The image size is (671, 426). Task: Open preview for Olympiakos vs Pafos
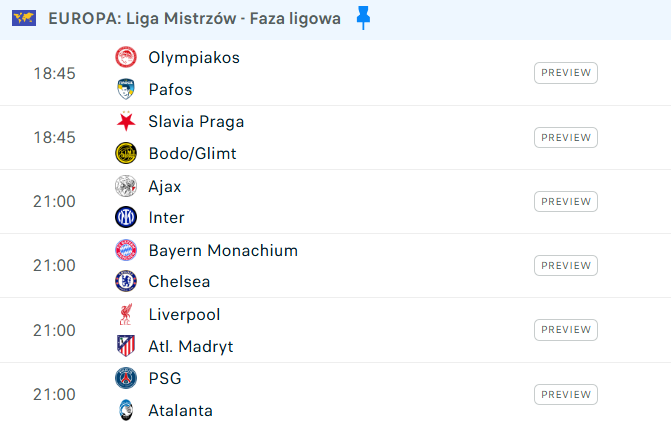(566, 73)
